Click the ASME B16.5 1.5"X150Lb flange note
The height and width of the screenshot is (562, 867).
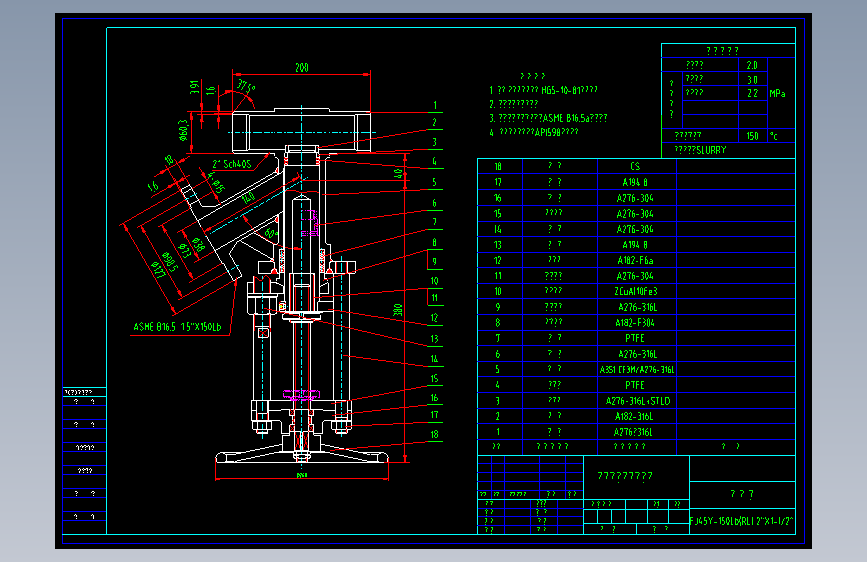coord(177,327)
